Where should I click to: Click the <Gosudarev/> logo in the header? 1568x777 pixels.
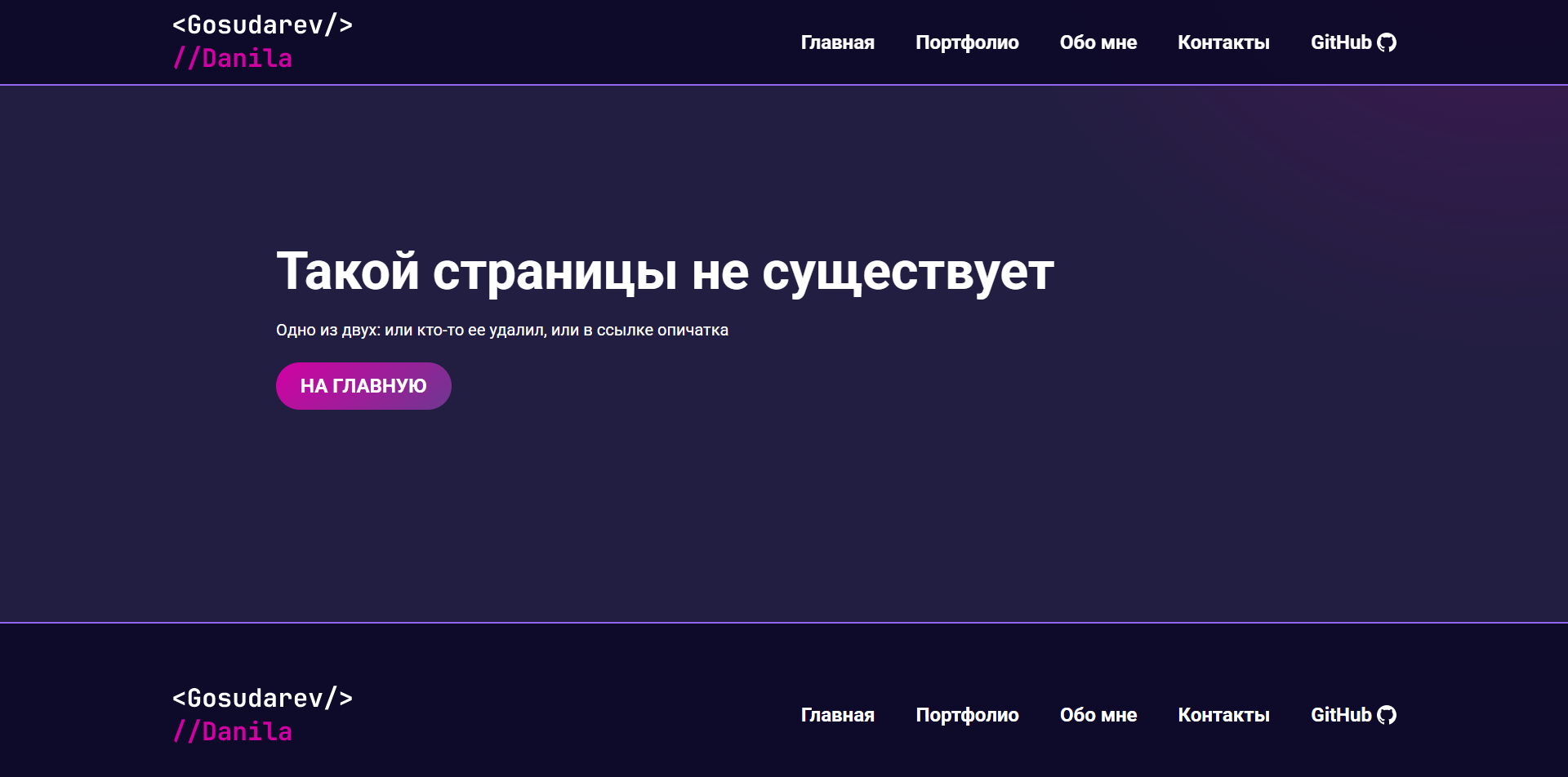coord(263,24)
